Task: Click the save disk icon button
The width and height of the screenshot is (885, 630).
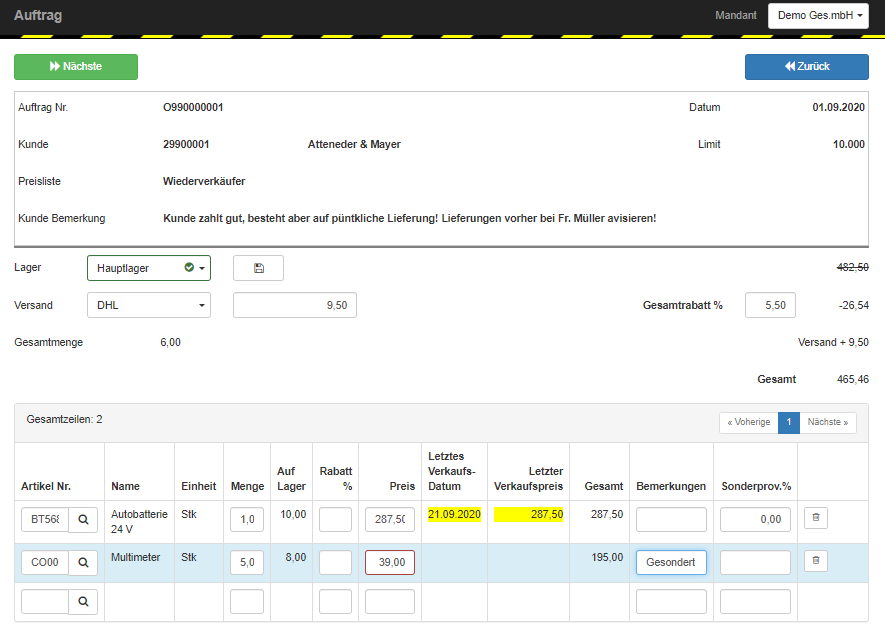Action: [x=259, y=268]
